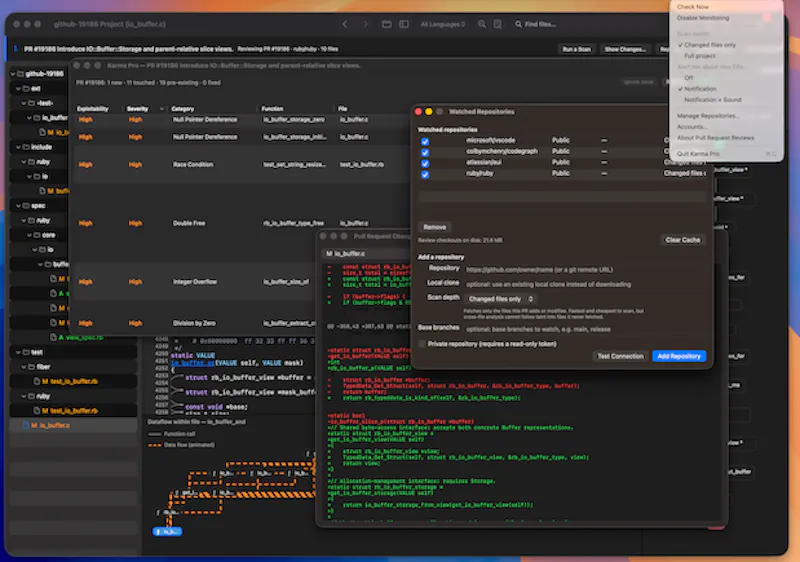Open Accounts... menu item

click(691, 126)
